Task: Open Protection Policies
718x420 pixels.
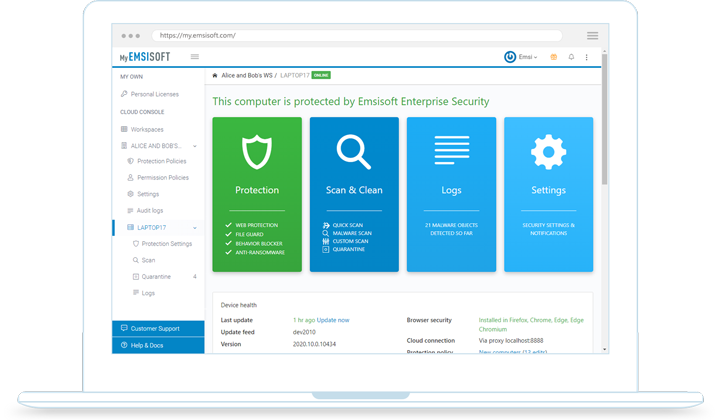Action: [x=162, y=161]
